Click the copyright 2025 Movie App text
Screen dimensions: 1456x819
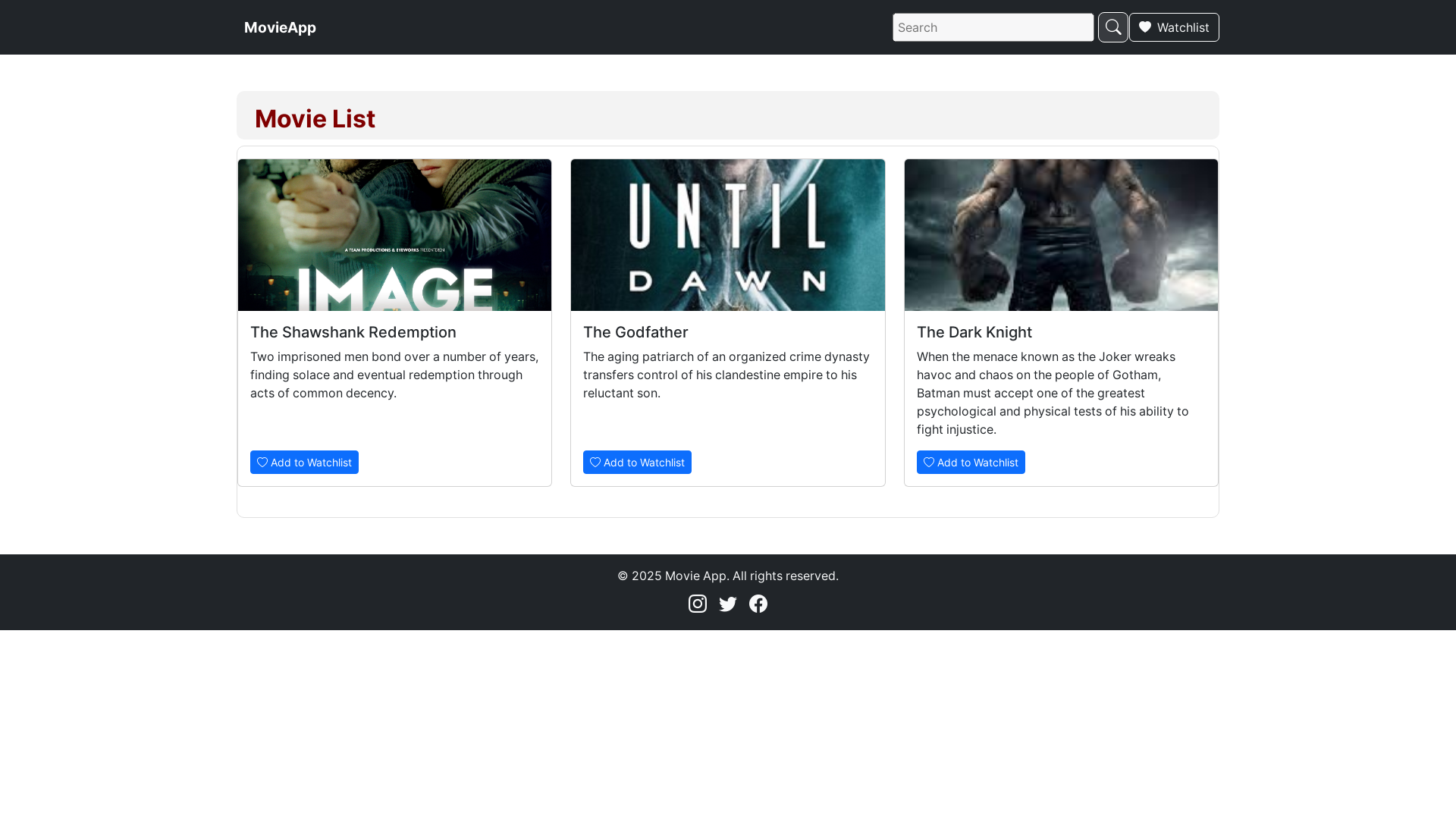click(728, 576)
